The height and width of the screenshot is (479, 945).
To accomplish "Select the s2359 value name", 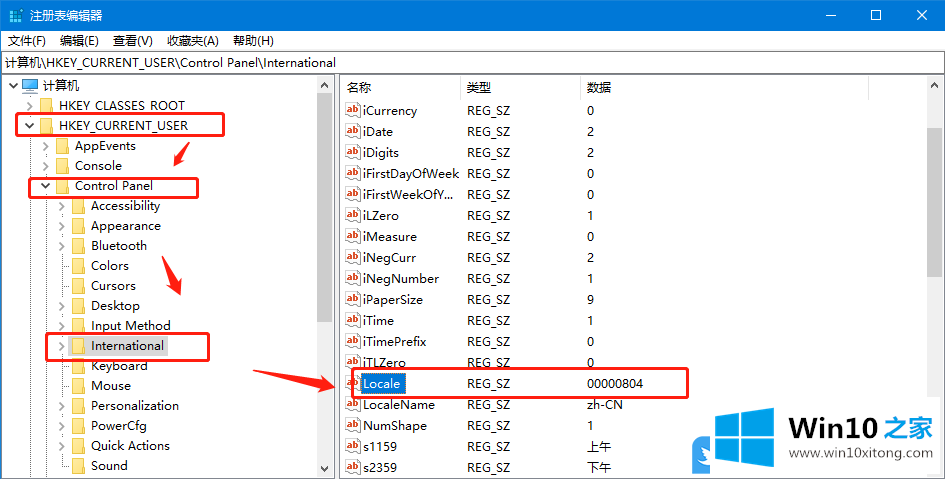I will point(380,468).
